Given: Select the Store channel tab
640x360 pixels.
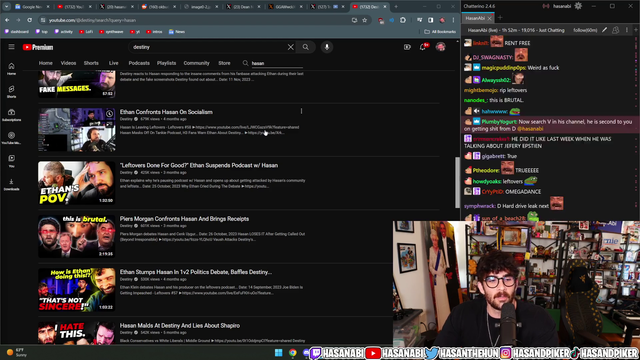Looking at the screenshot, I should click(224, 63).
